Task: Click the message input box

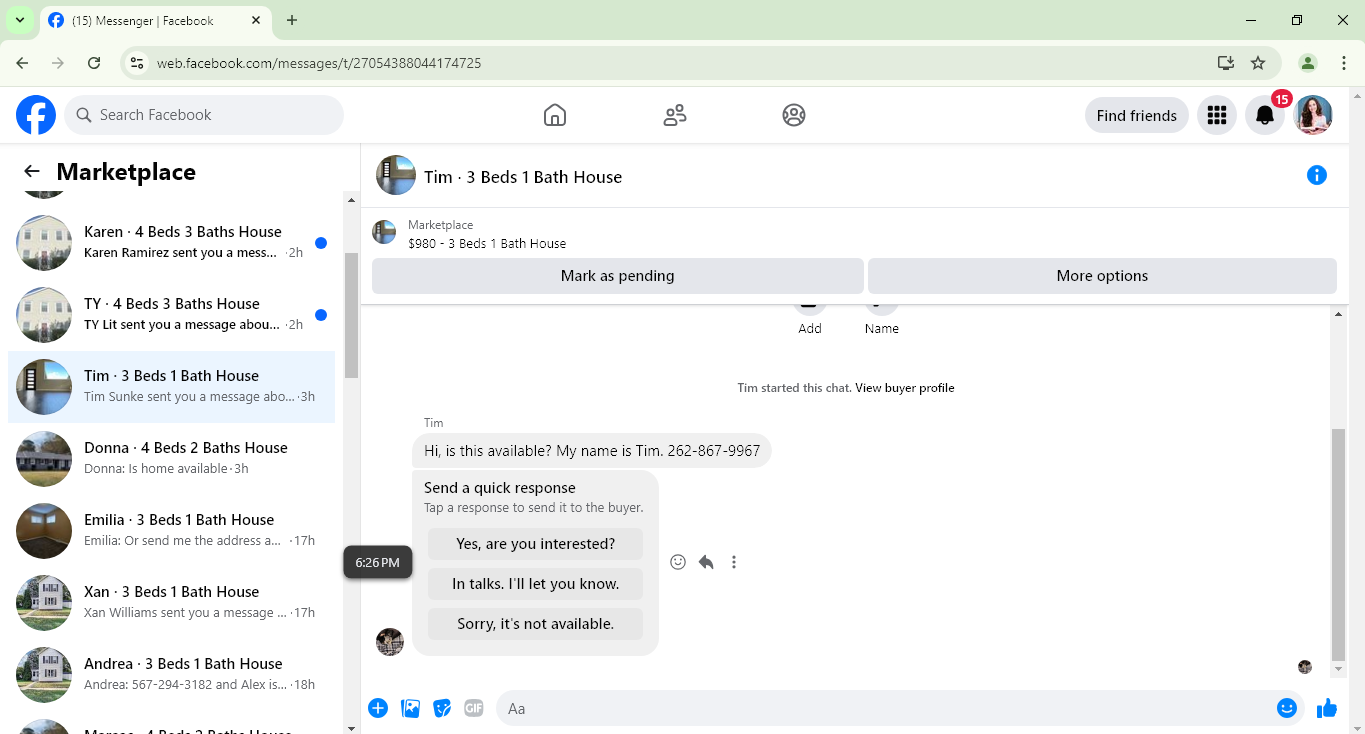Action: click(885, 708)
